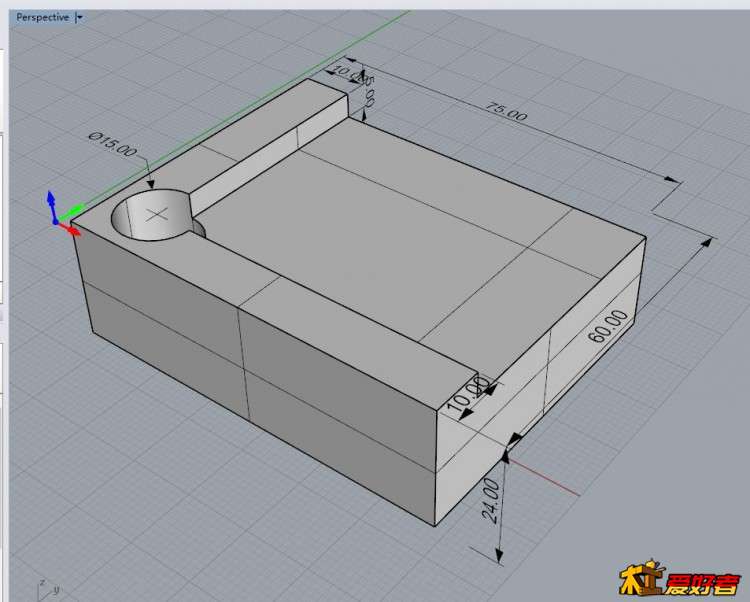
Task: Select the 24.00 height dimension text
Action: click(491, 501)
